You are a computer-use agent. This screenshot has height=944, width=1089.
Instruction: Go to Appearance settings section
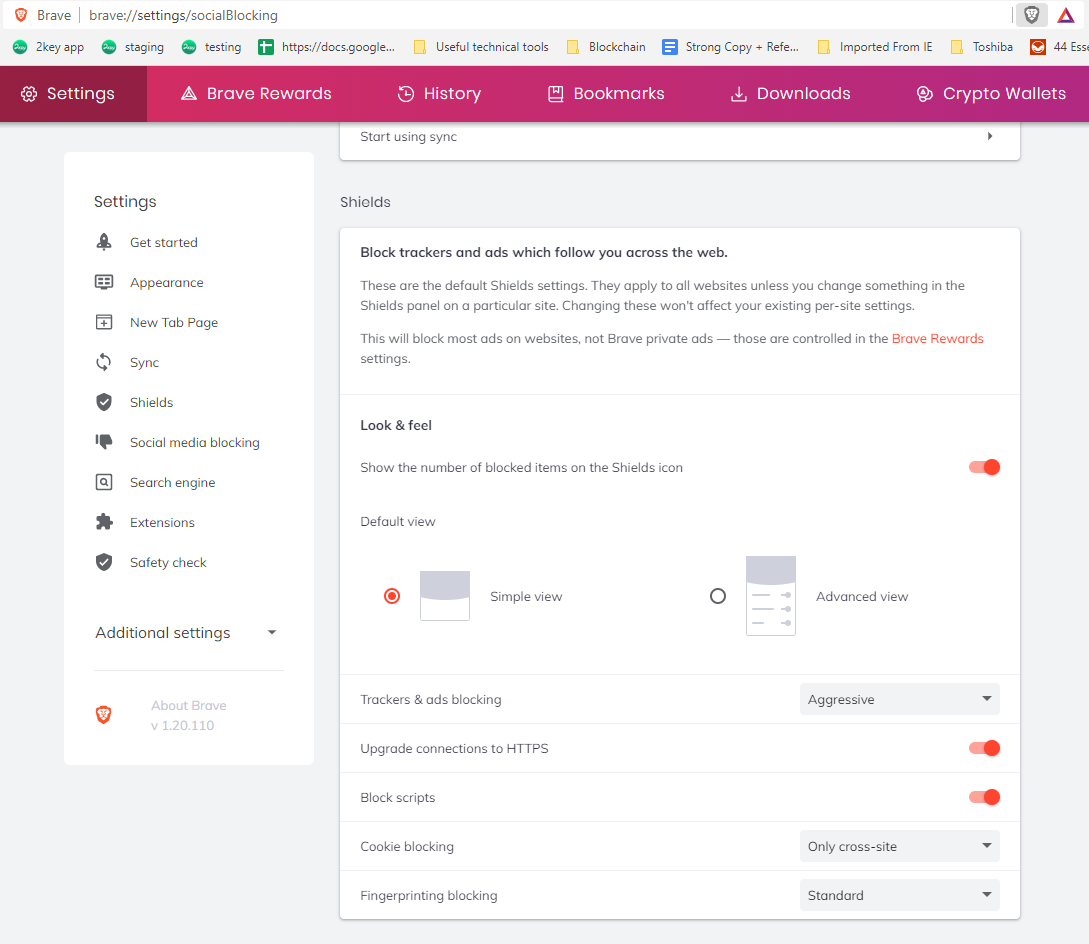pos(167,283)
